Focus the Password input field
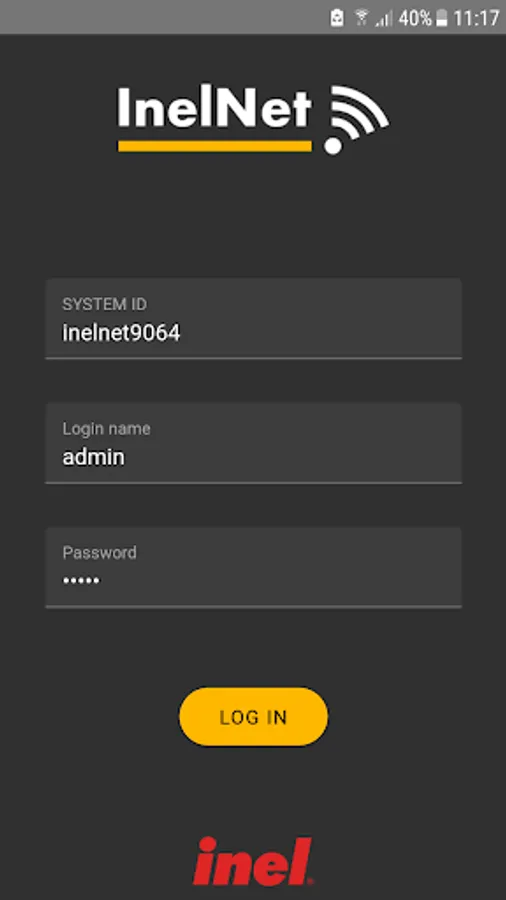Screen dimensions: 506x900 tap(254, 567)
